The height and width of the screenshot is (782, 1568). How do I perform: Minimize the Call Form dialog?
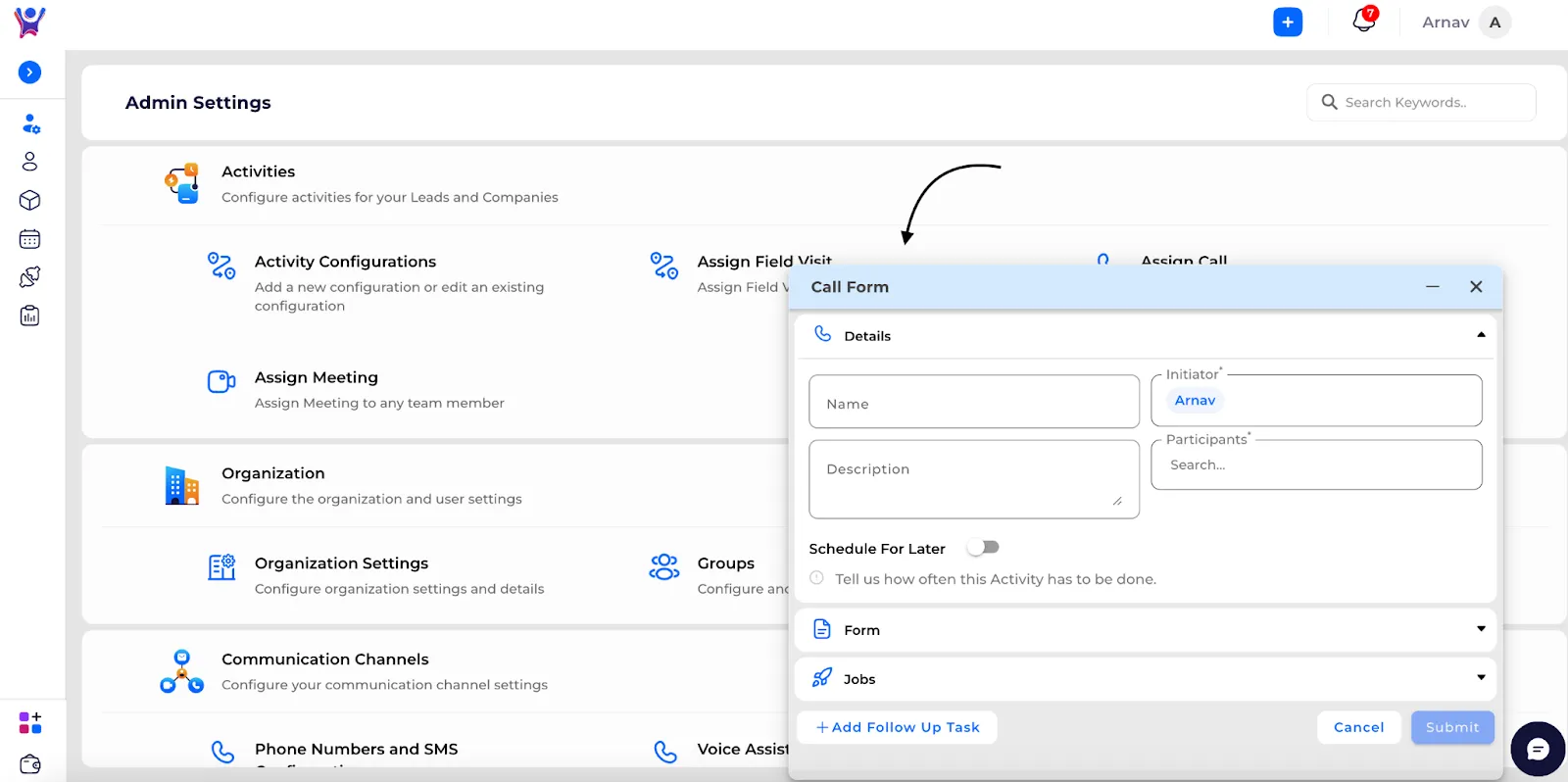click(x=1433, y=287)
